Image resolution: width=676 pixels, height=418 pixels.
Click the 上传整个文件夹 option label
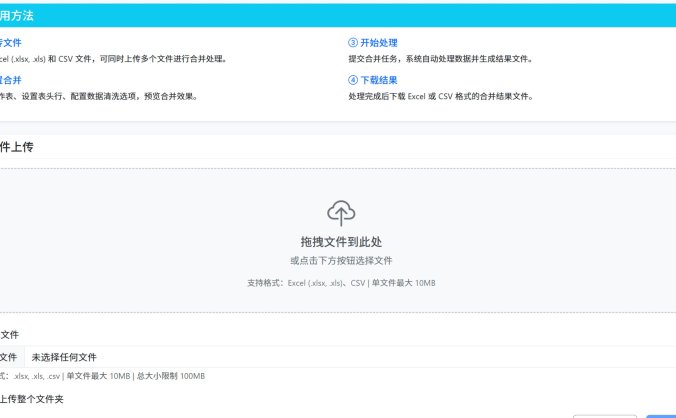pyautogui.click(x=31, y=399)
